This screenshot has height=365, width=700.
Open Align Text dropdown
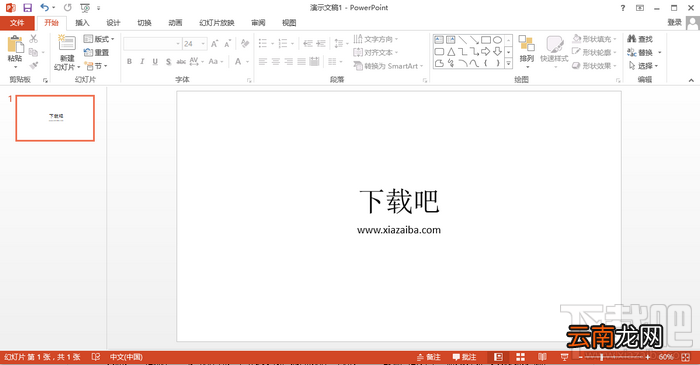(x=375, y=53)
